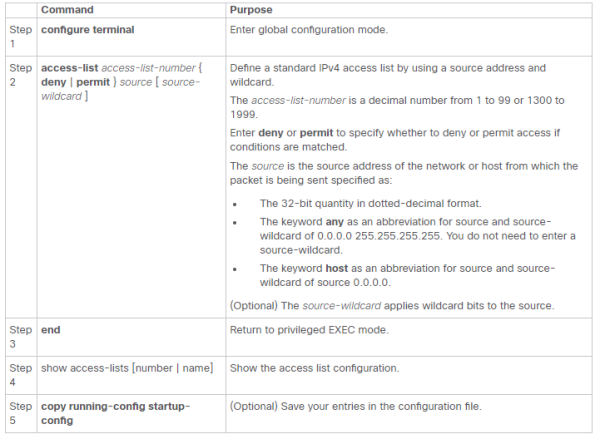Click the bold deny keyword in command cell
600x439 pixels.
click(x=54, y=82)
